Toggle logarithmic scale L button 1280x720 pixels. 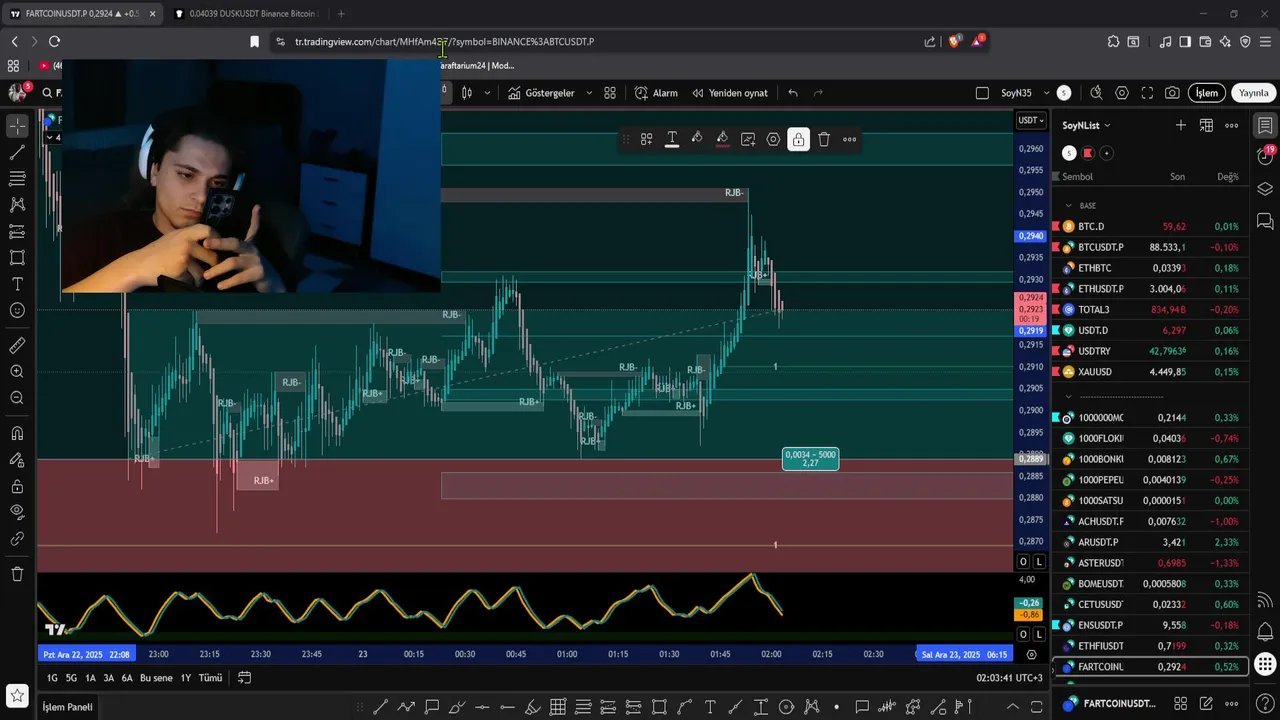click(1040, 562)
